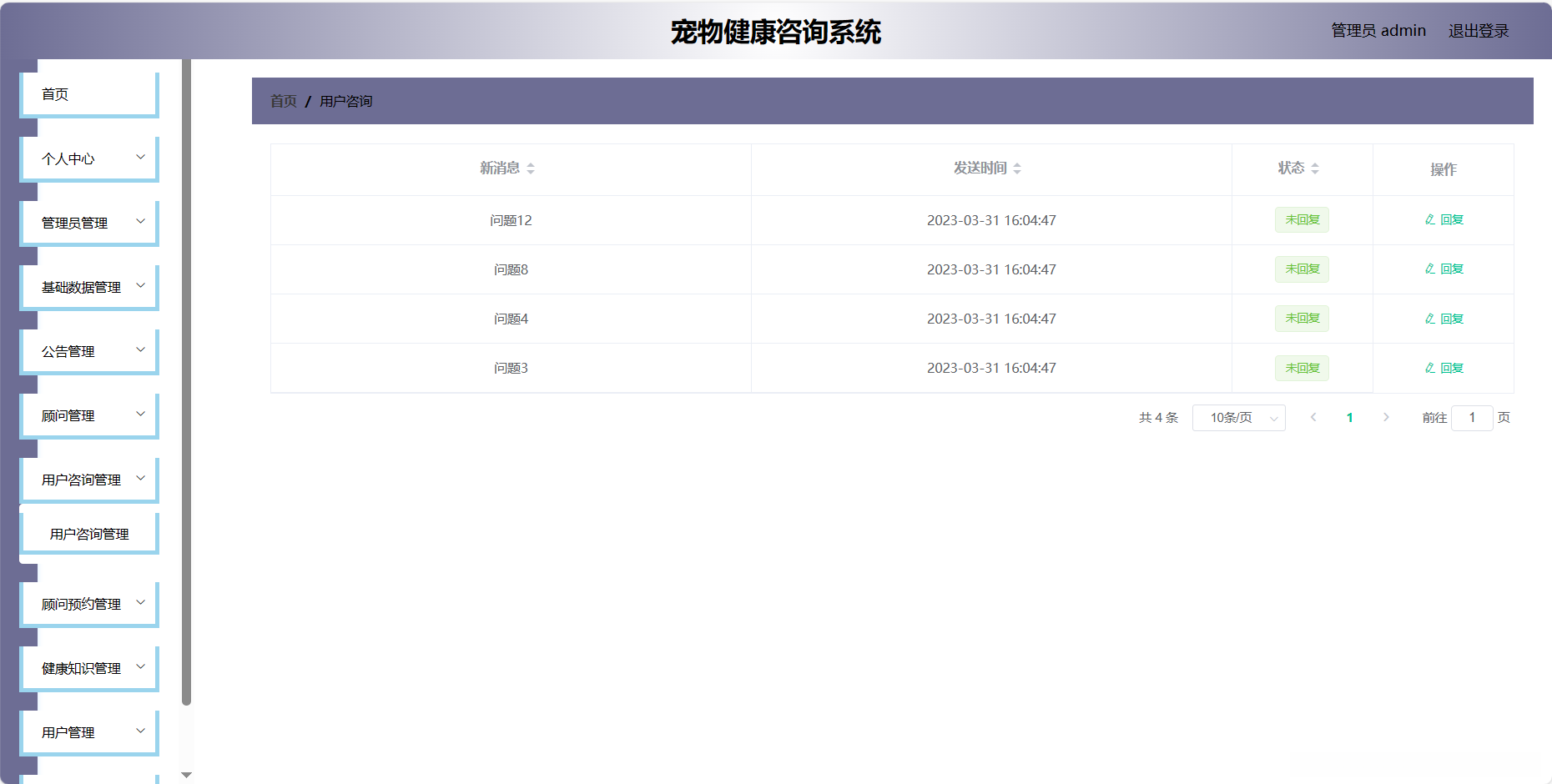
Task: Click the pencil reply icon for 问题8
Action: tap(1428, 269)
